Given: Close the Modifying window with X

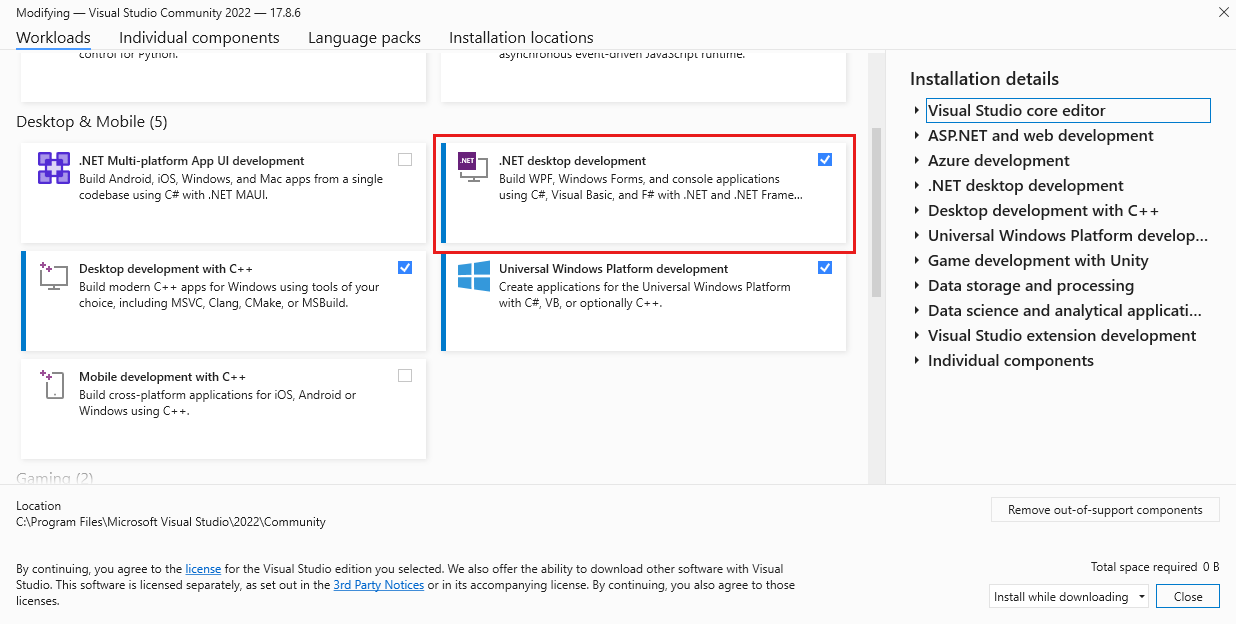Looking at the screenshot, I should click(x=1223, y=12).
